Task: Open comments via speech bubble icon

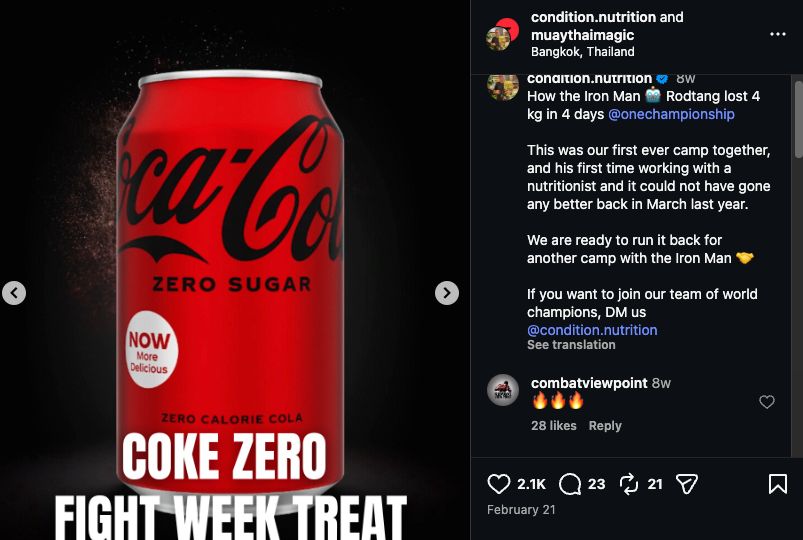Action: click(x=570, y=484)
